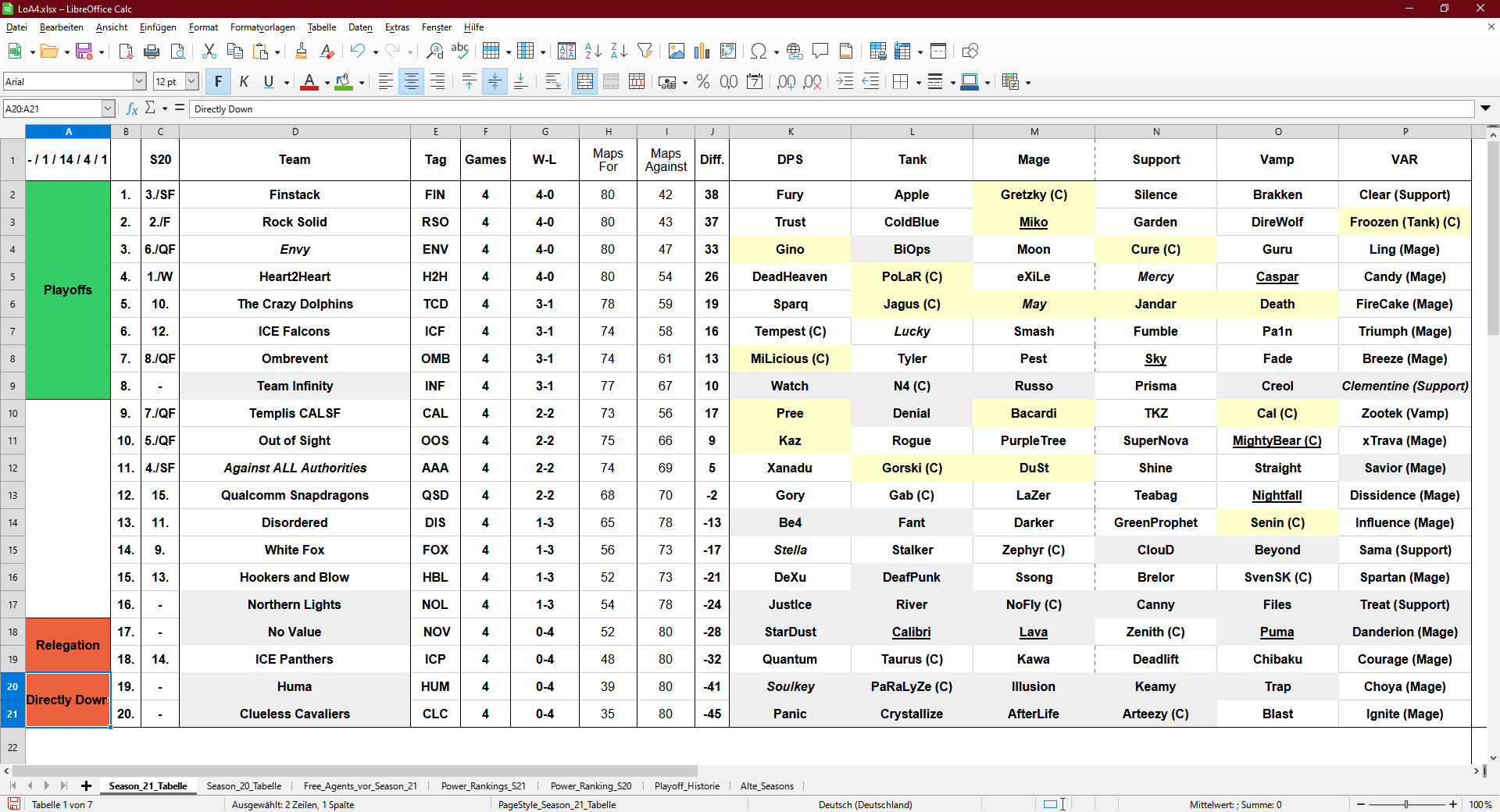Open the Einfügen menu
The width and height of the screenshot is (1500, 812).
pos(158,27)
